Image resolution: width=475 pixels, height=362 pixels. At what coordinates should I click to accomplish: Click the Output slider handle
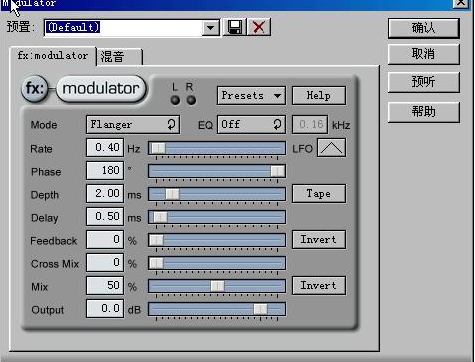point(260,309)
